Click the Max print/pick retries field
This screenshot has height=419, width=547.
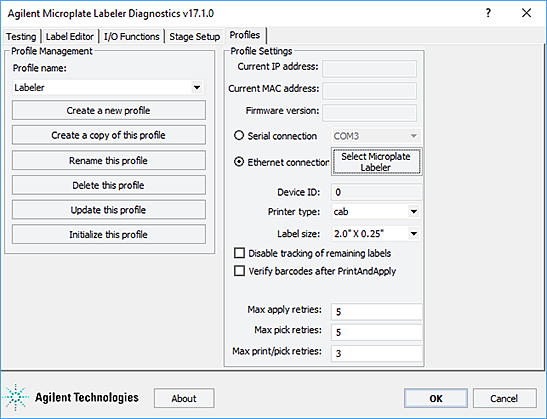[376, 353]
